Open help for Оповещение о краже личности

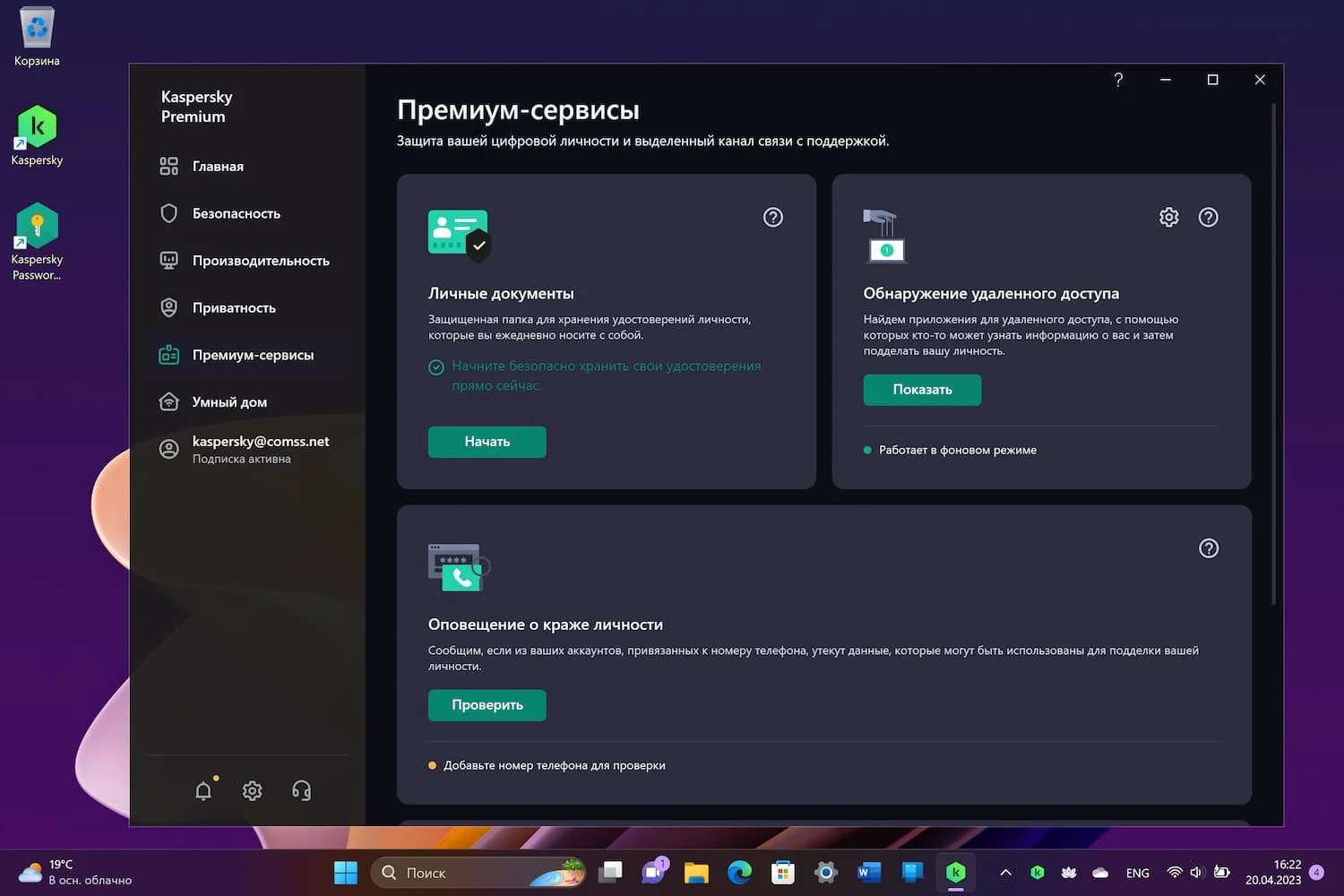pyautogui.click(x=1208, y=548)
